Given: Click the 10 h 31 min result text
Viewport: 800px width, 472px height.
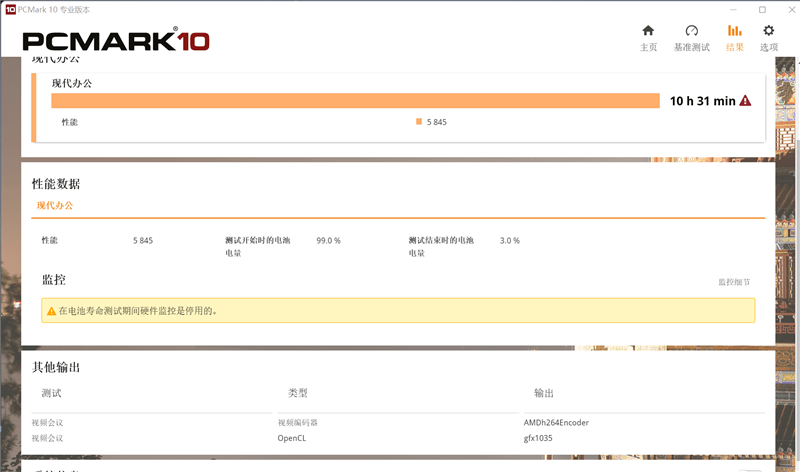Looking at the screenshot, I should 703,101.
